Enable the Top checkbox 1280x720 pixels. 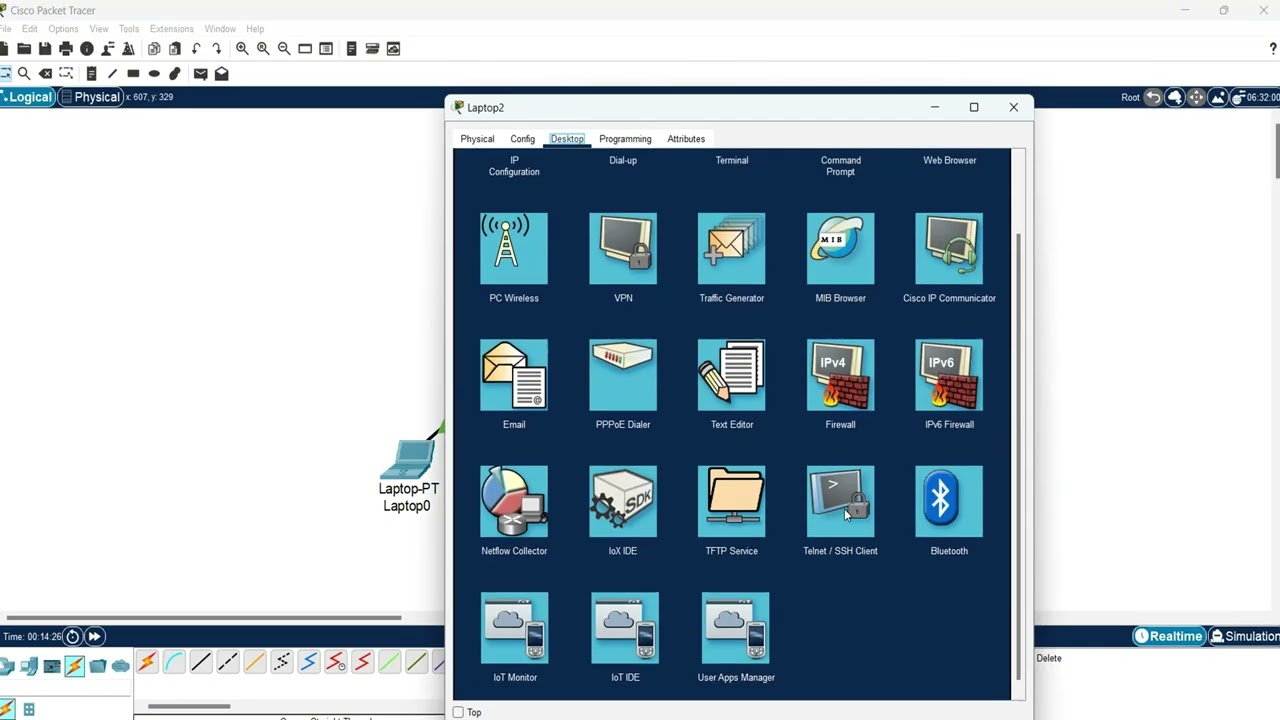(458, 712)
